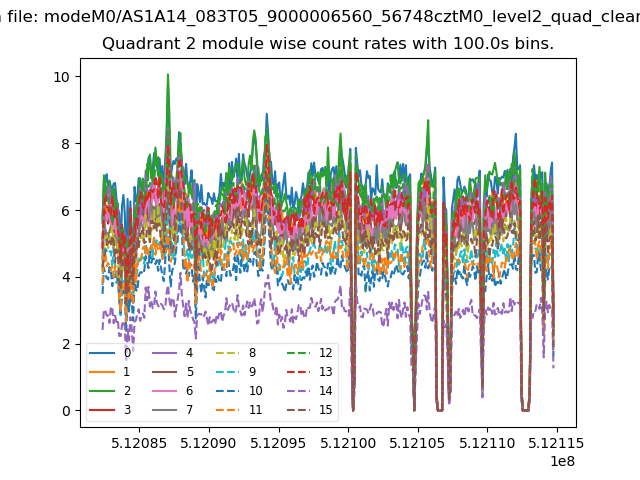
Task: Click the plot title about Quadrant 2 count rates
Action: (328, 44)
